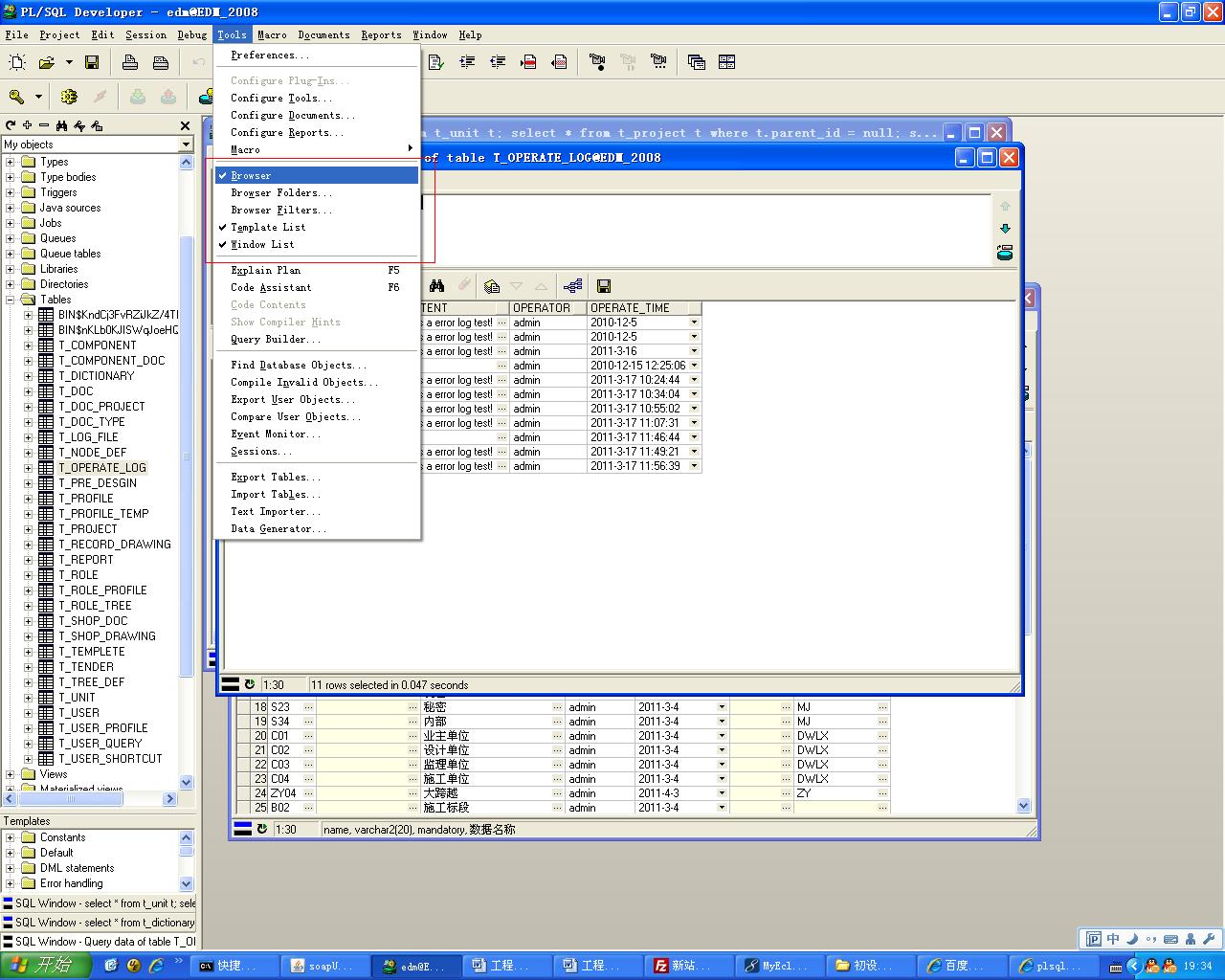Click the macro library camera icon with dots

point(658,62)
